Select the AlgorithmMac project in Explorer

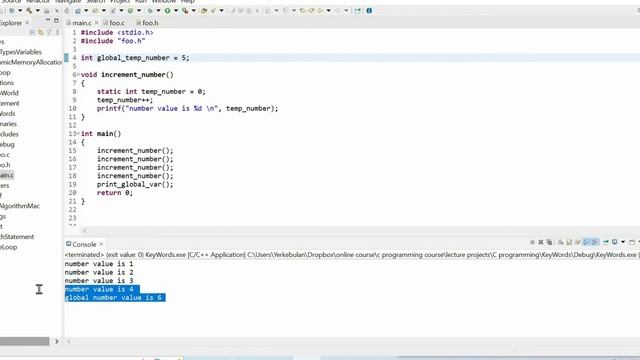(x=20, y=206)
